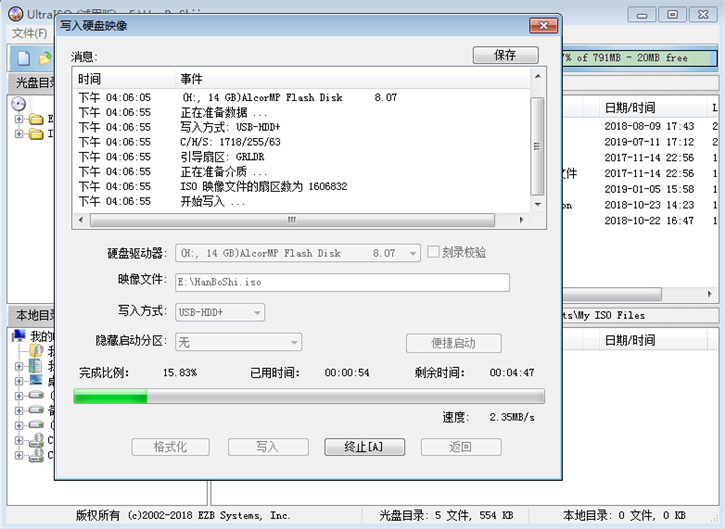This screenshot has height=529, width=725.
Task: Click the message log scroll up arrow
Action: pos(538,76)
